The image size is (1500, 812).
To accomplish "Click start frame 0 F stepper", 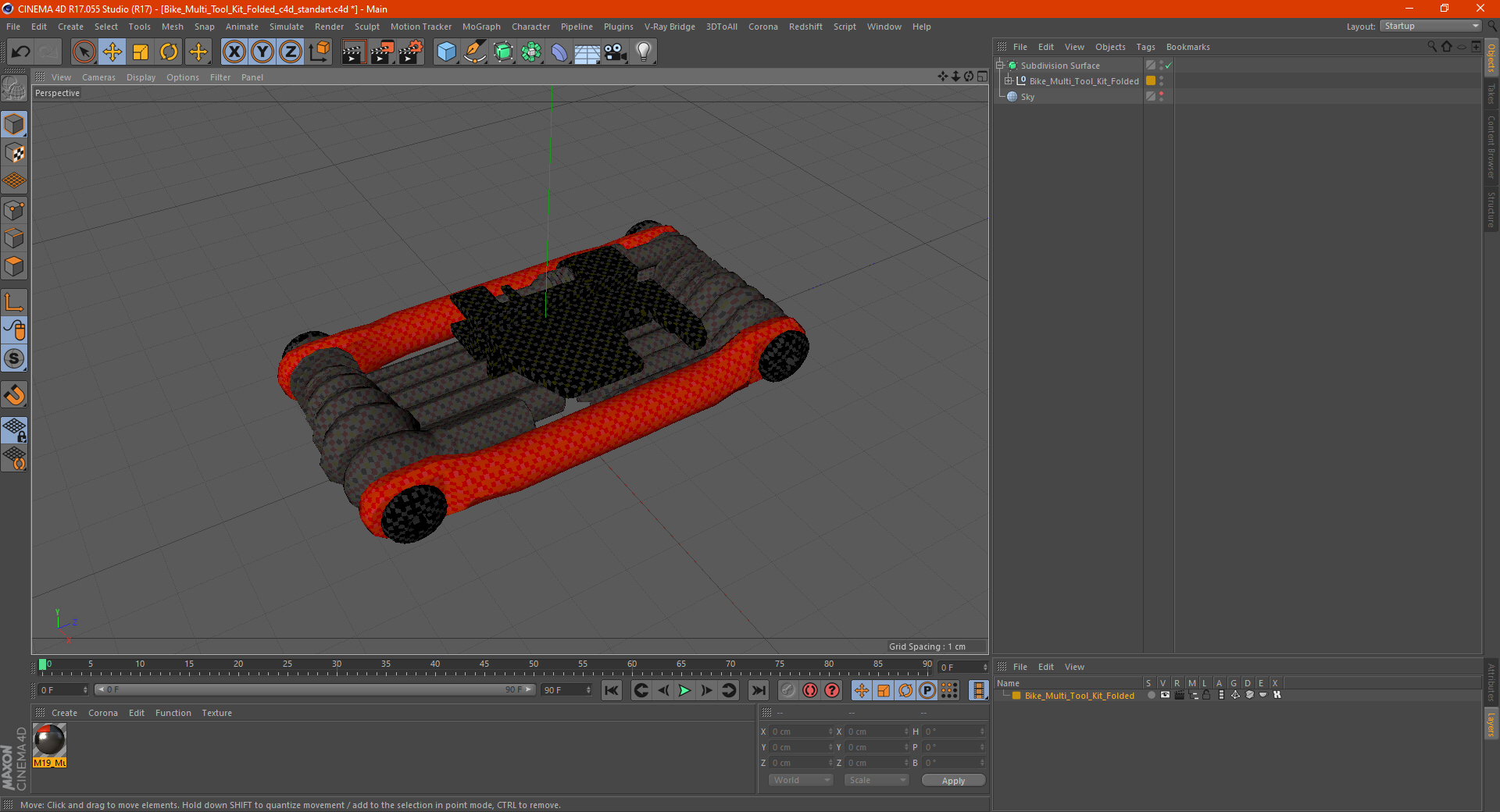I will point(85,690).
